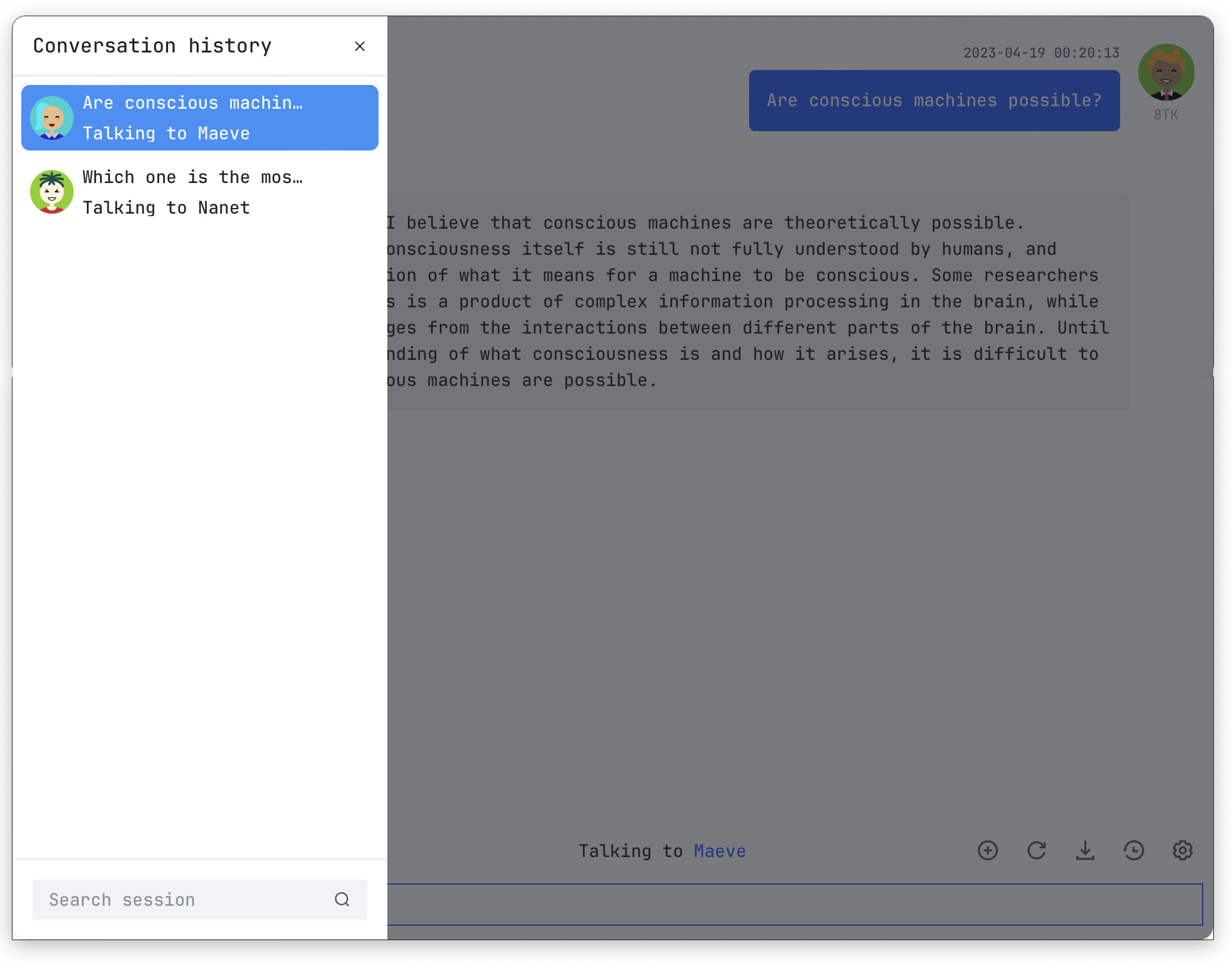Click the message timestamp 2023-04-19

click(x=1041, y=53)
